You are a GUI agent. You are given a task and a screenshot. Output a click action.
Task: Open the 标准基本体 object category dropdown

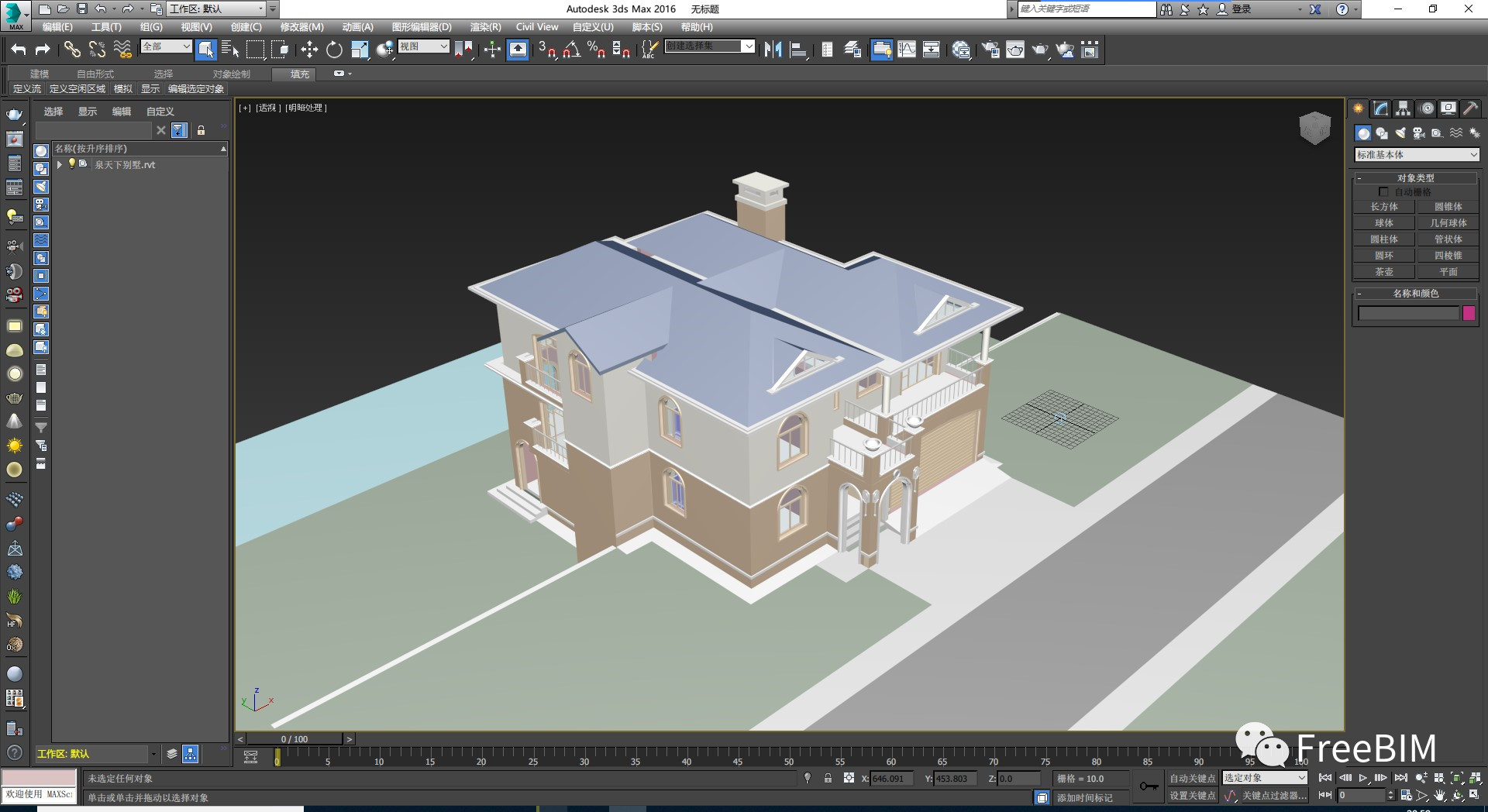tap(1417, 155)
